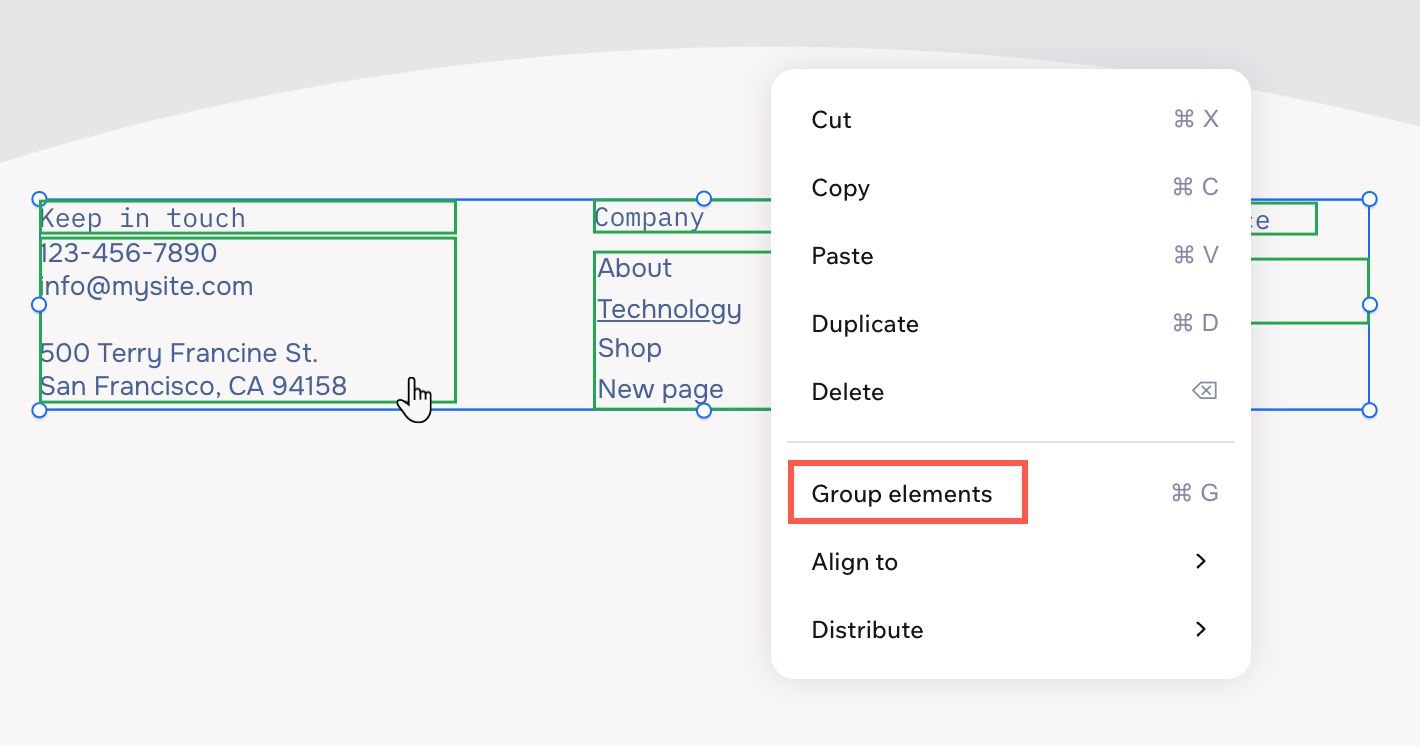Expand the Distribute submenu chevron
The image size is (1420, 746).
[x=1202, y=629]
